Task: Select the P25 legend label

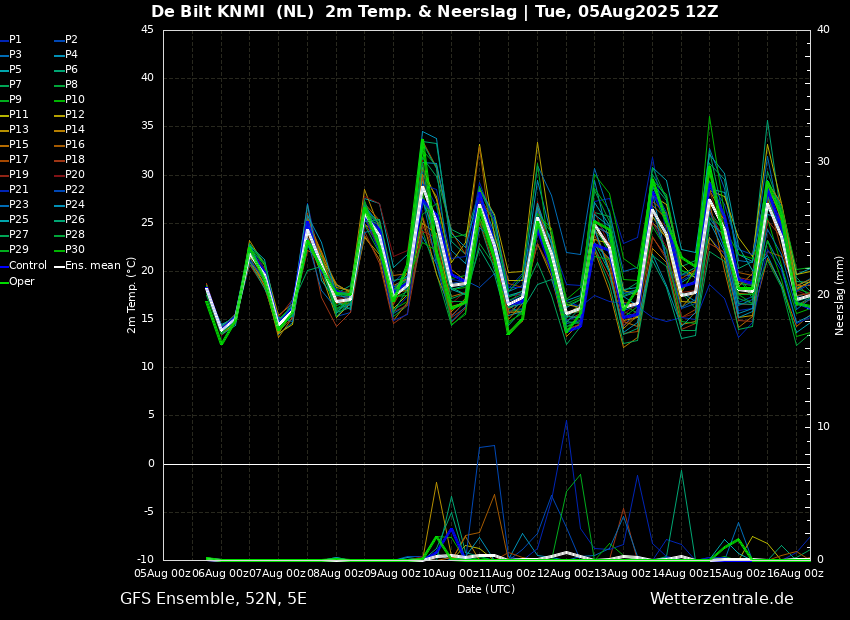Action: pos(19,220)
